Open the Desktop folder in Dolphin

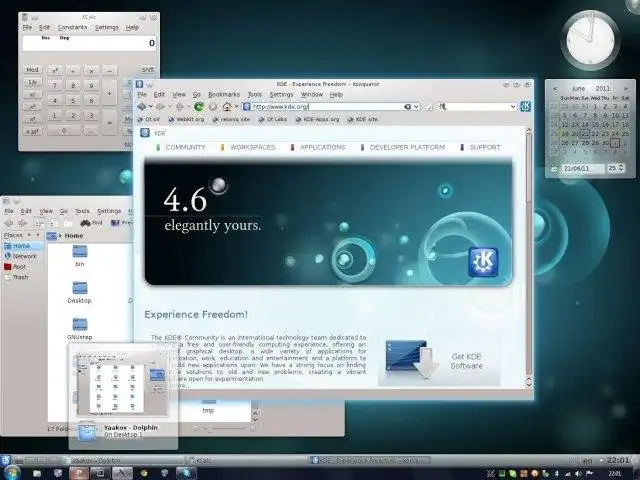tap(80, 292)
